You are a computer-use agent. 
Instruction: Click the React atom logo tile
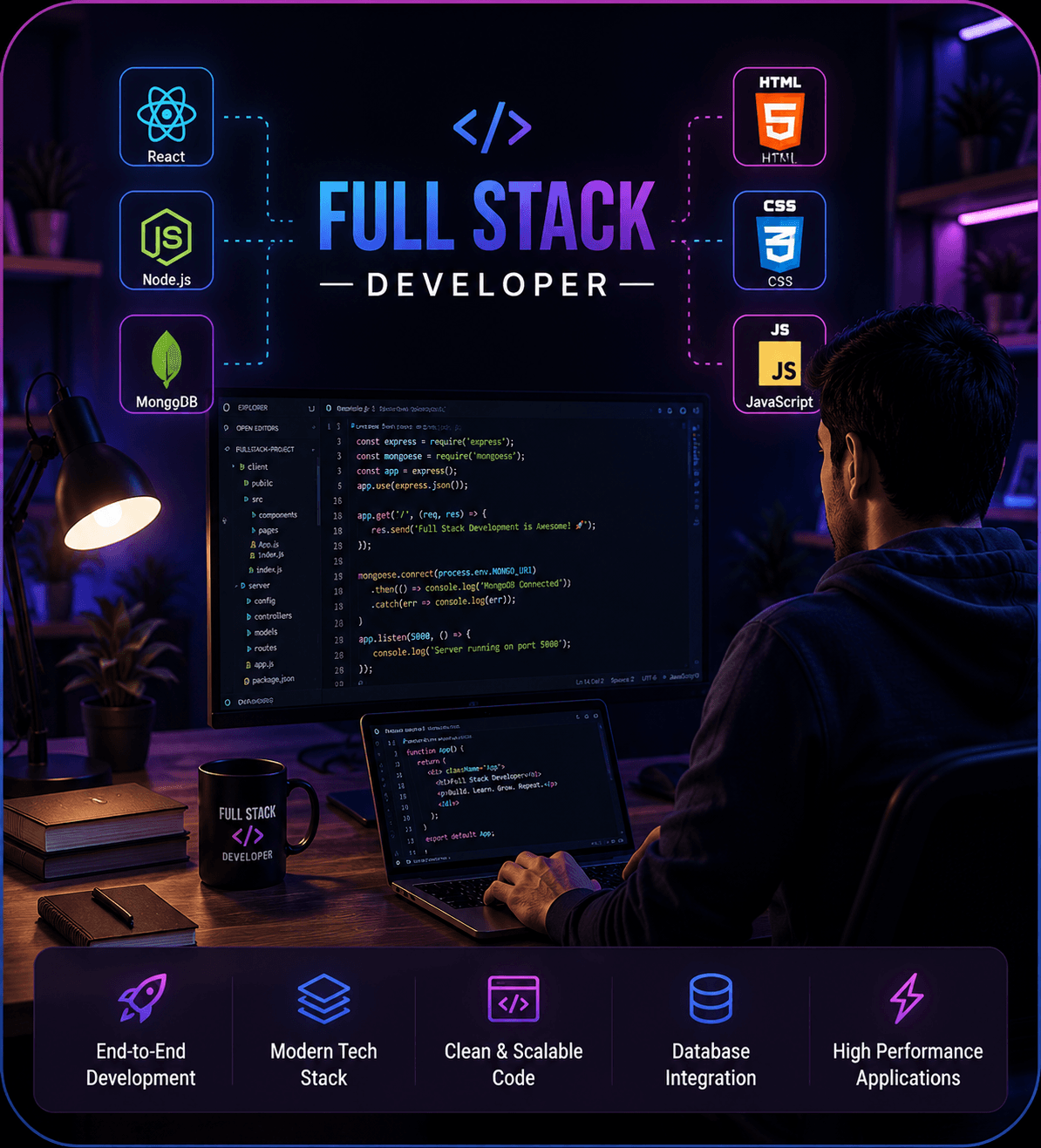[167, 117]
